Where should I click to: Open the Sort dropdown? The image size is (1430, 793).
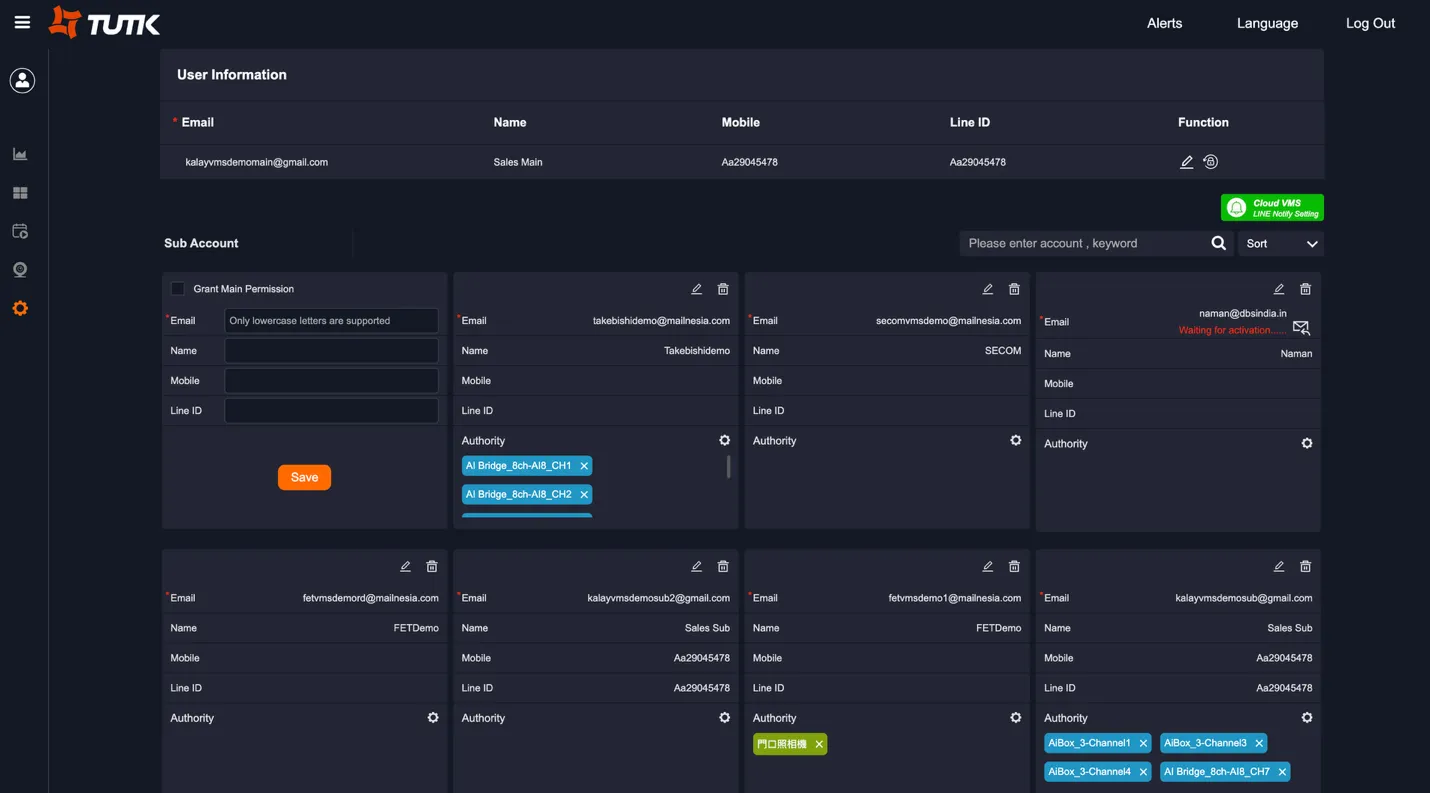coord(1281,243)
